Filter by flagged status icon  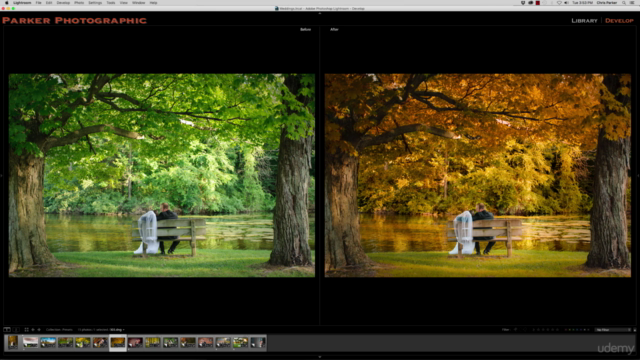pyautogui.click(x=516, y=330)
